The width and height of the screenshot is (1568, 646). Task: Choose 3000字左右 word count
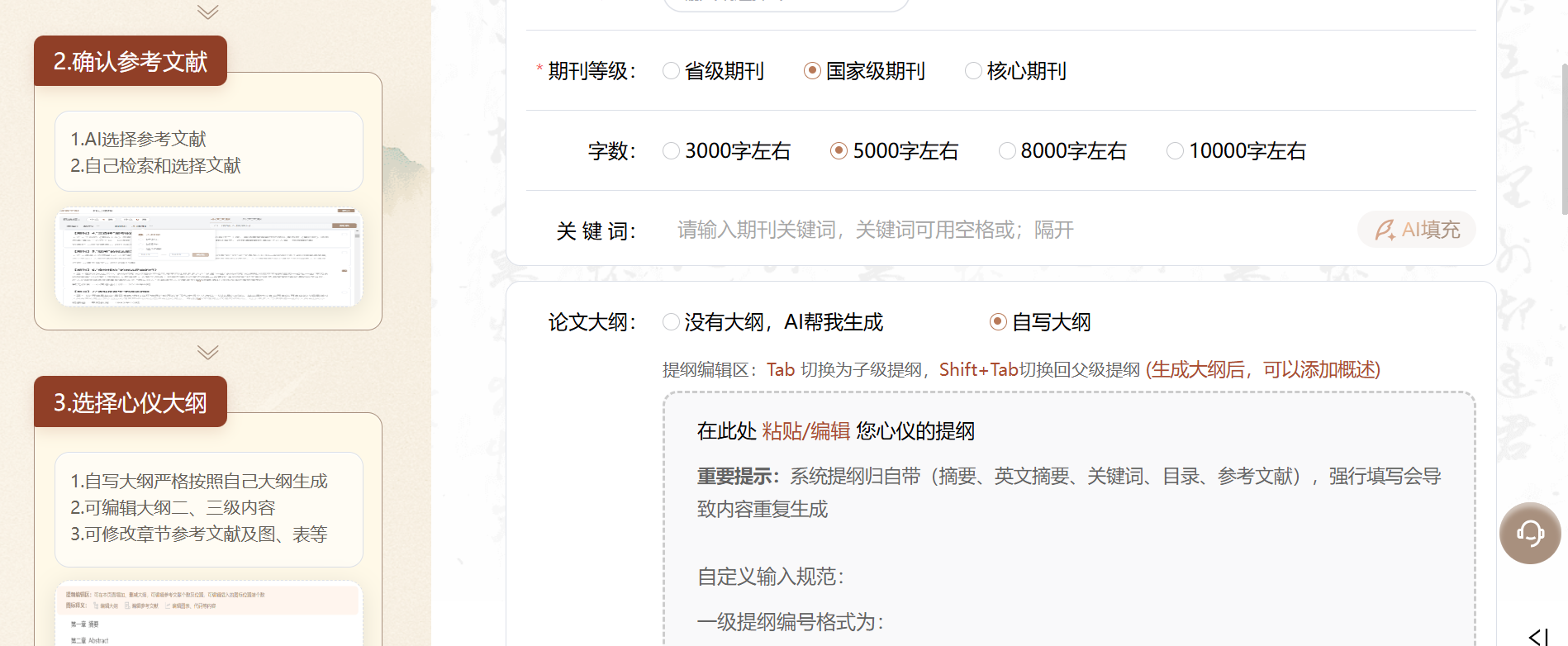tap(727, 151)
